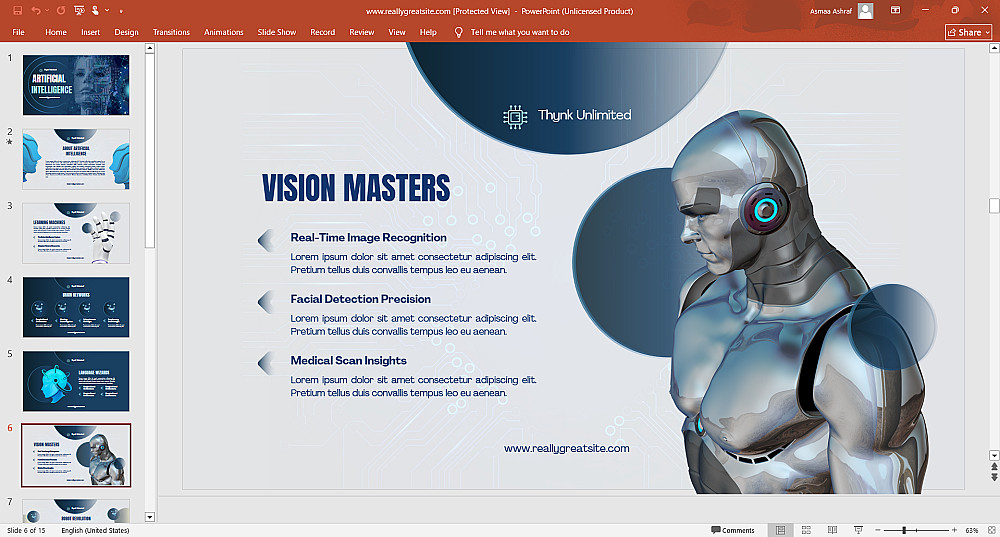Viewport: 1000px width, 537px height.
Task: Open the Review tab
Action: (362, 32)
